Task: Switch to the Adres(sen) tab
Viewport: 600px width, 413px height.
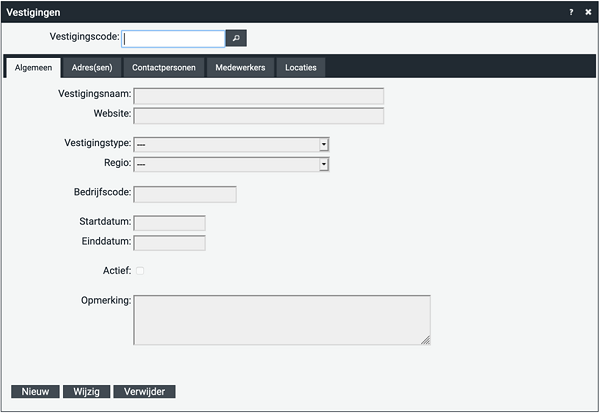Action: (92, 68)
